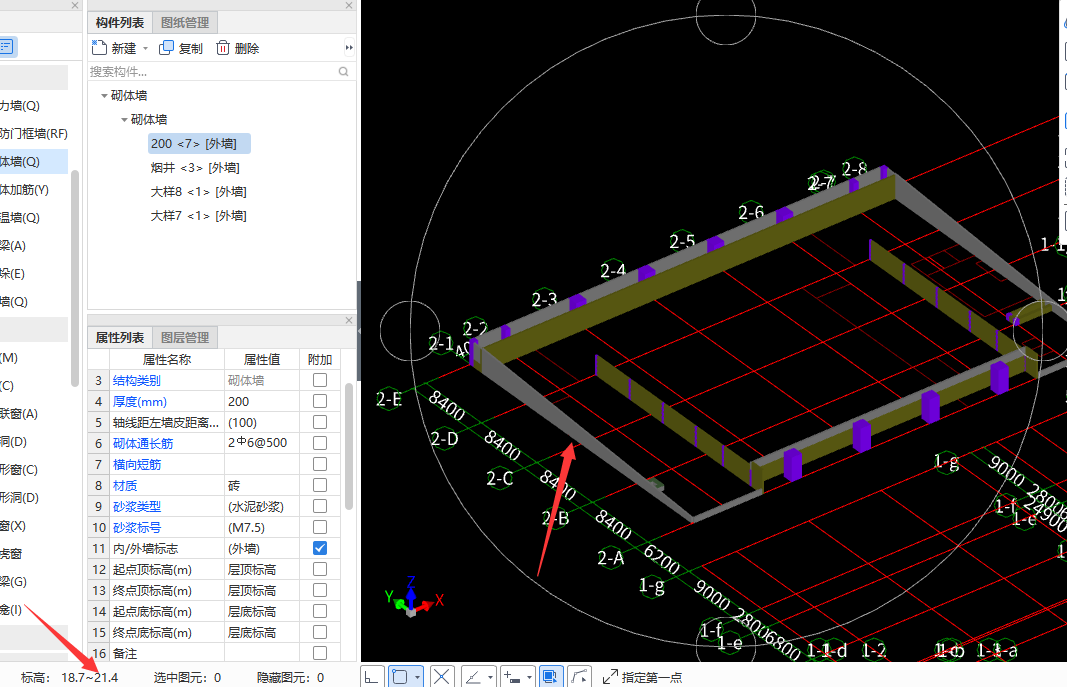Select the 大样8 <1> [外墙] component
The image size is (1067, 687).
pos(199,192)
